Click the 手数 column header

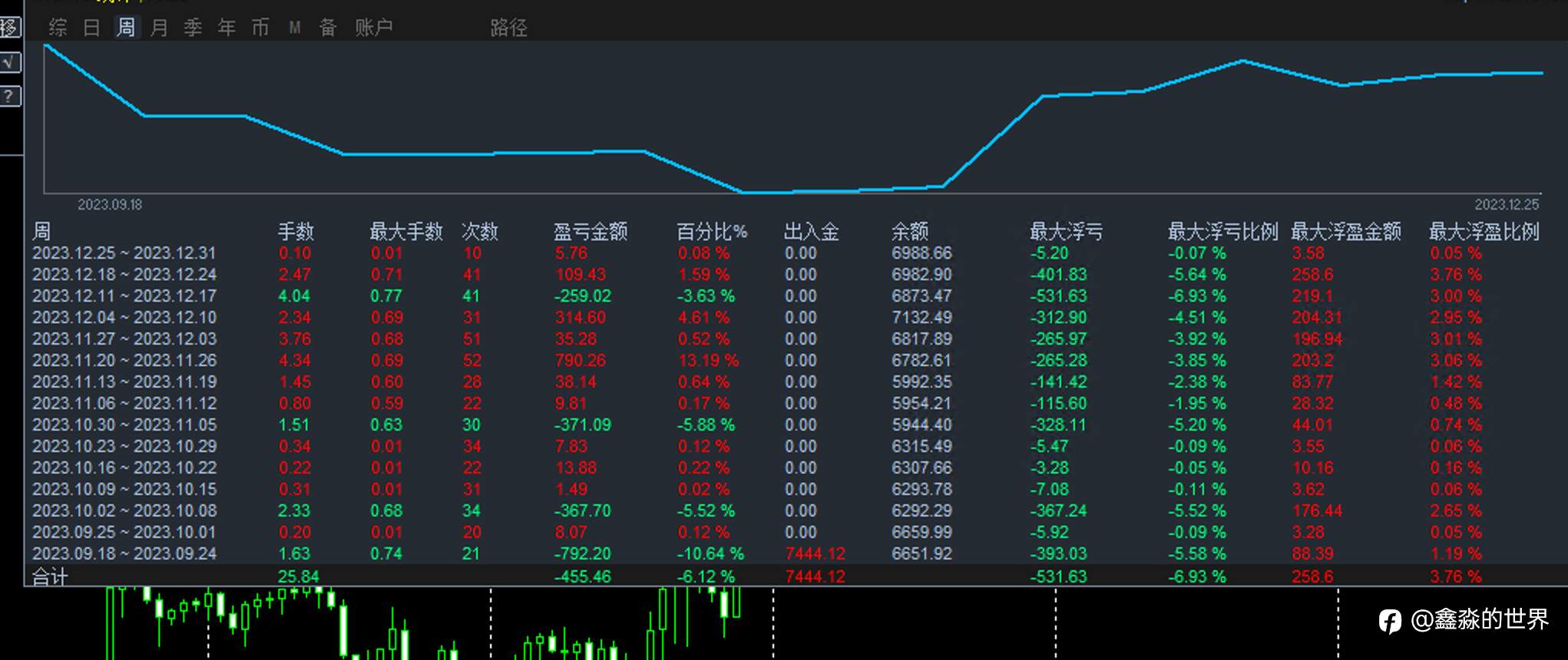click(x=296, y=232)
